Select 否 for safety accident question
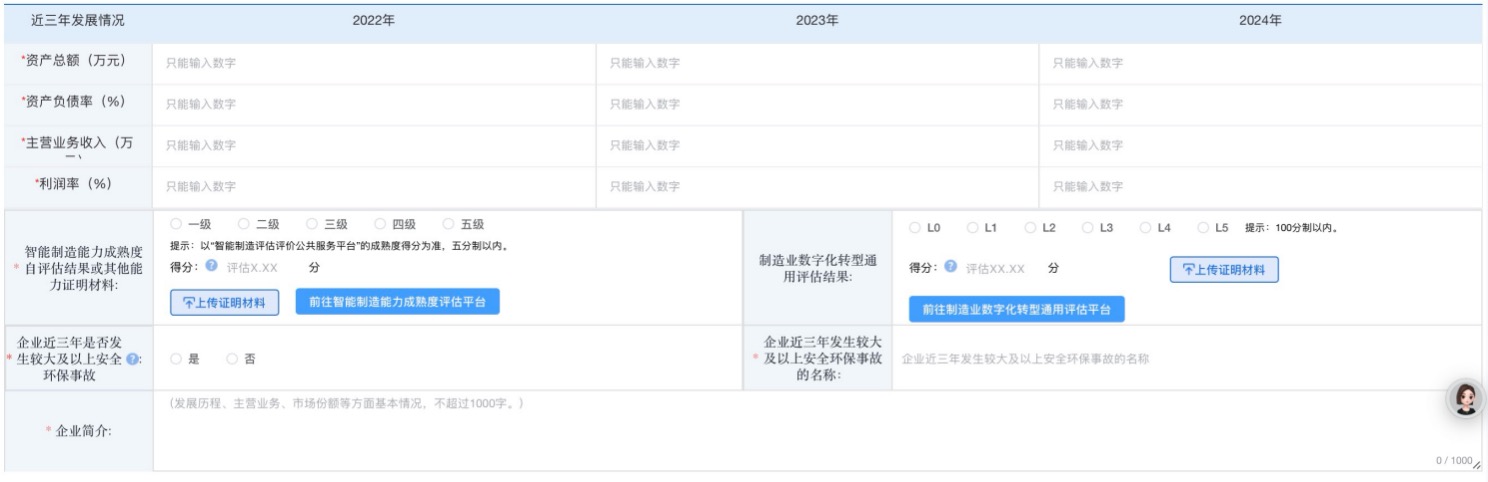 point(232,358)
